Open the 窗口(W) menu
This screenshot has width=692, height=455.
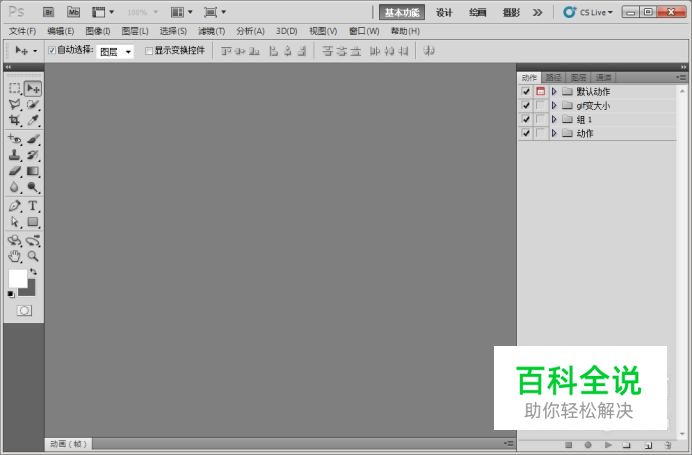pyautogui.click(x=364, y=31)
